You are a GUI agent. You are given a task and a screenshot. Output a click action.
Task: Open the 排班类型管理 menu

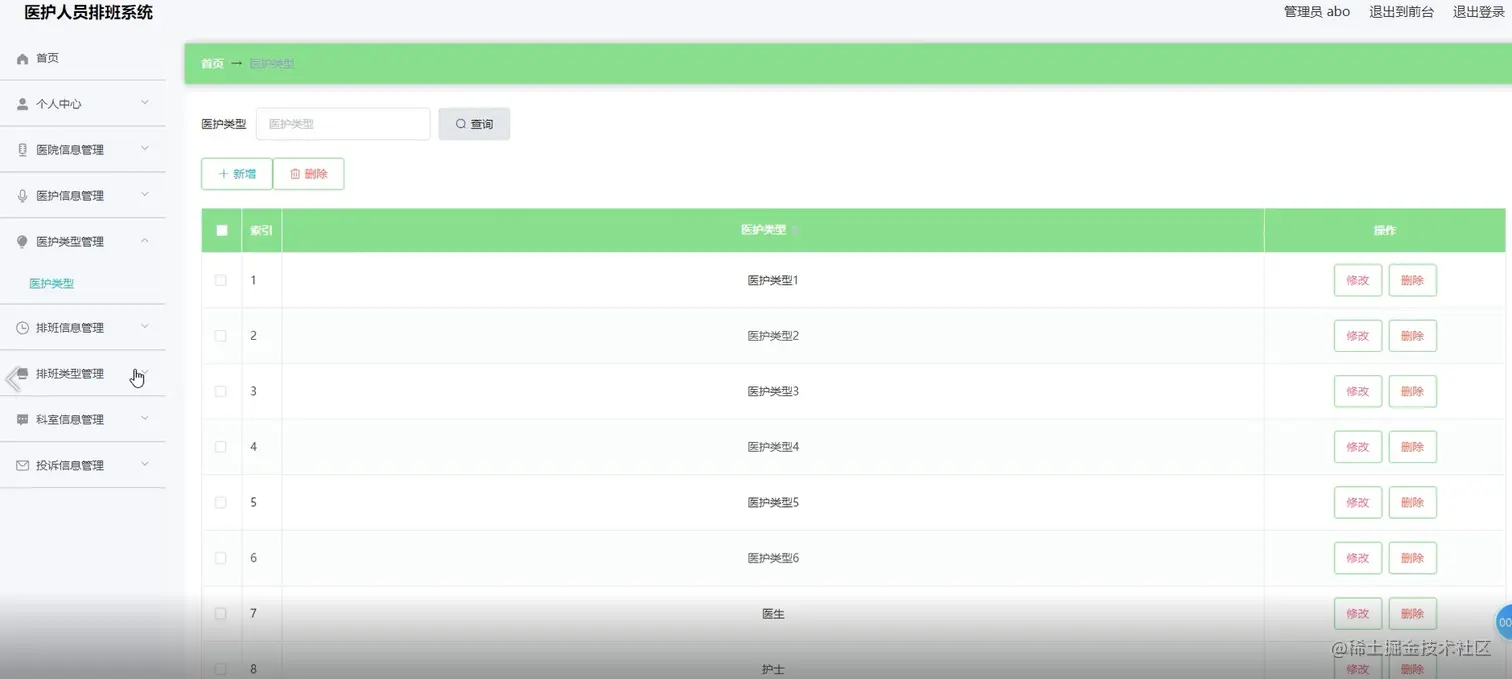83,374
